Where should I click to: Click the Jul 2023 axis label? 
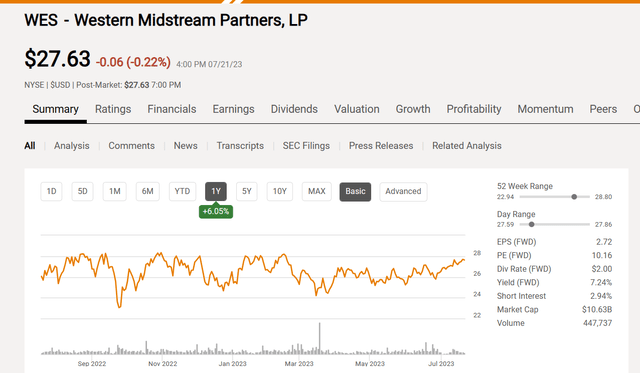click(x=441, y=364)
